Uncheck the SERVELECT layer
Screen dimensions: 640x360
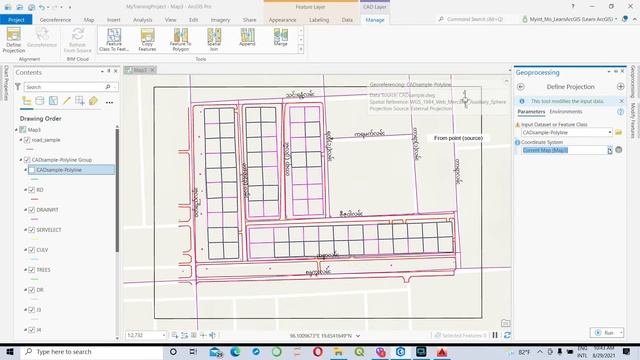coord(31,230)
